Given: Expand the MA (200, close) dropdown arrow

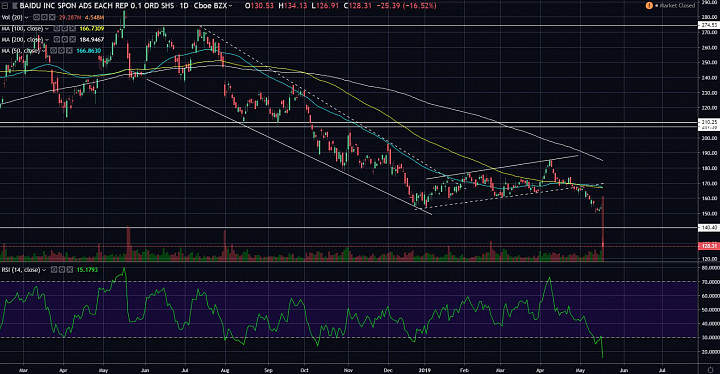Looking at the screenshot, I should click(x=47, y=40).
